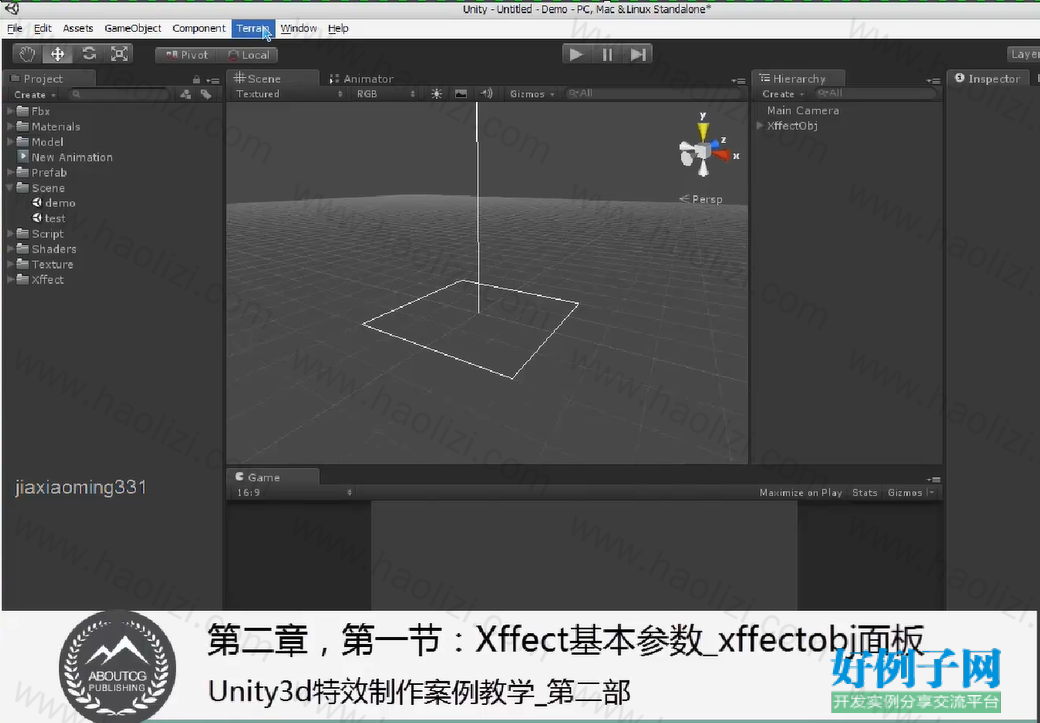Screen dimensions: 1040x723
Task: Open the Layers dropdown
Action: pos(1023,54)
